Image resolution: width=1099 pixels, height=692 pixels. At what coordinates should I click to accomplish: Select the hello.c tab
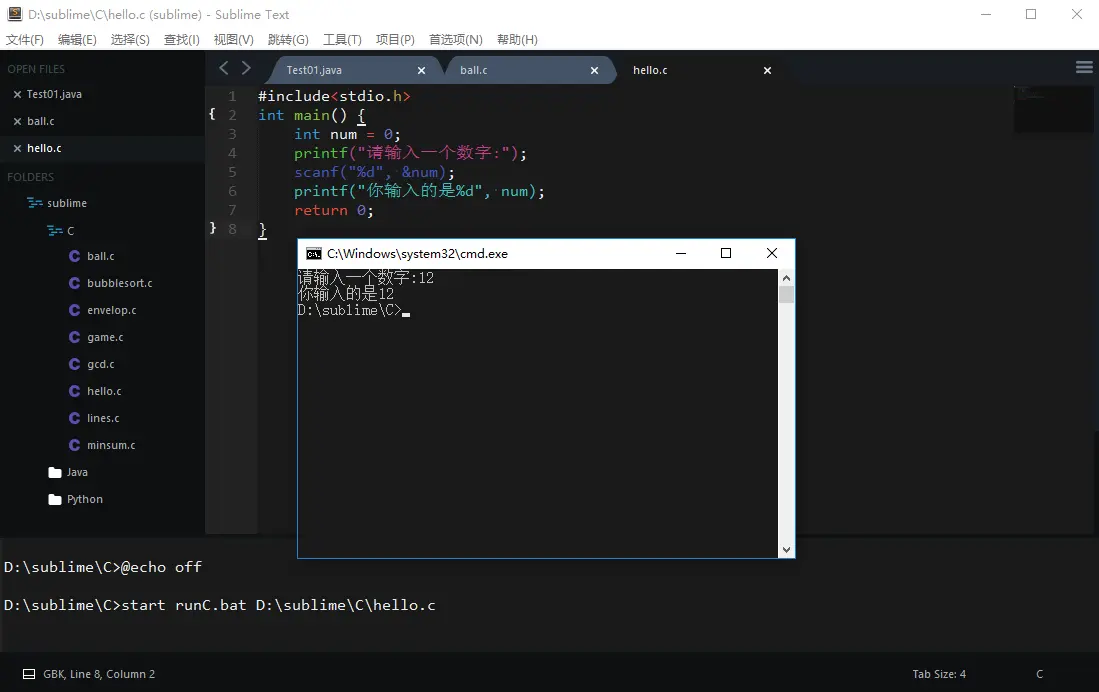pos(650,71)
